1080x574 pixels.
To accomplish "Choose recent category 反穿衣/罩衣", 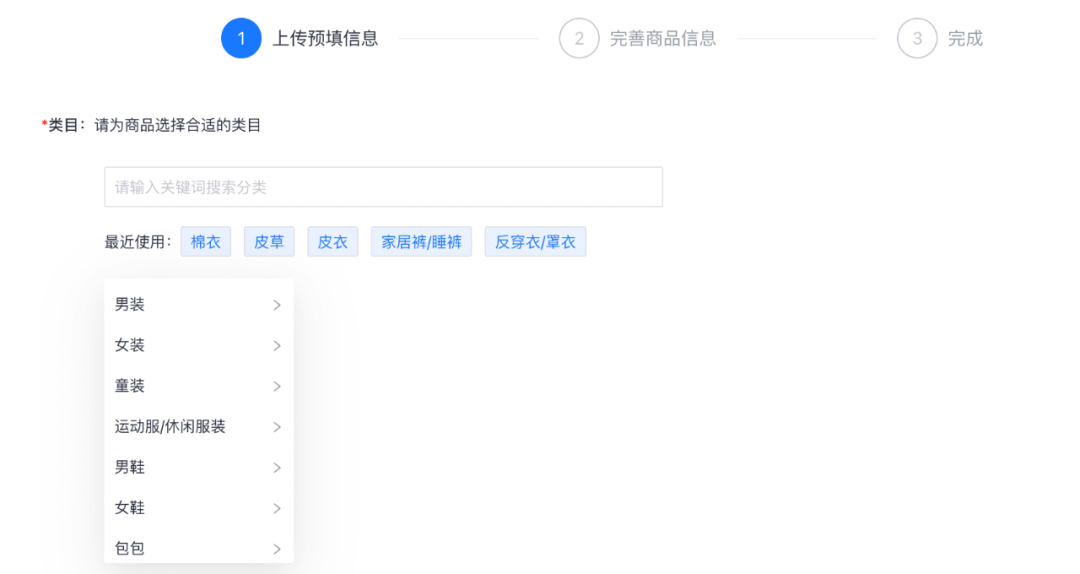I will click(535, 242).
